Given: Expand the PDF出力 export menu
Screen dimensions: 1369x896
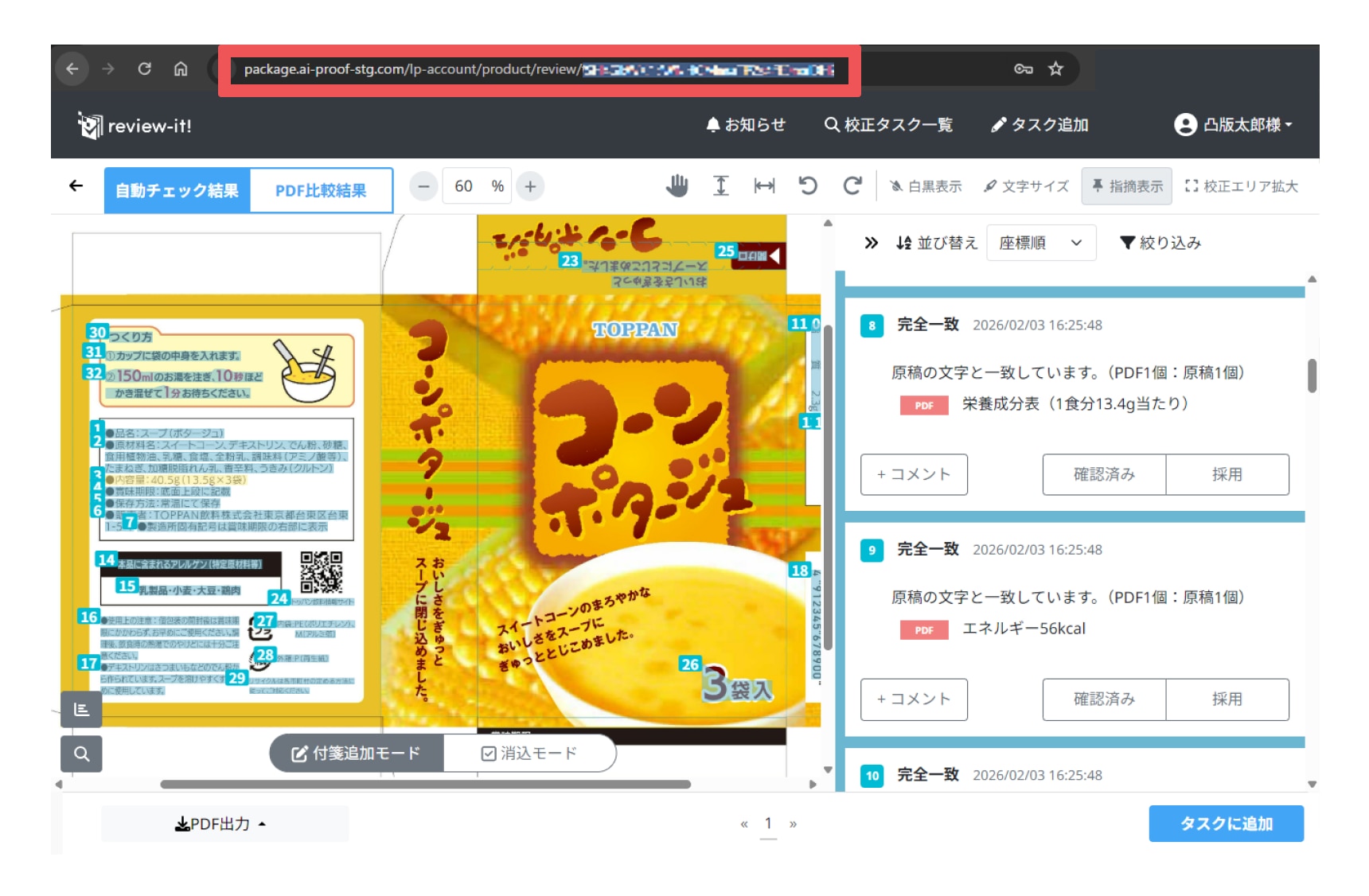Looking at the screenshot, I should pyautogui.click(x=221, y=824).
